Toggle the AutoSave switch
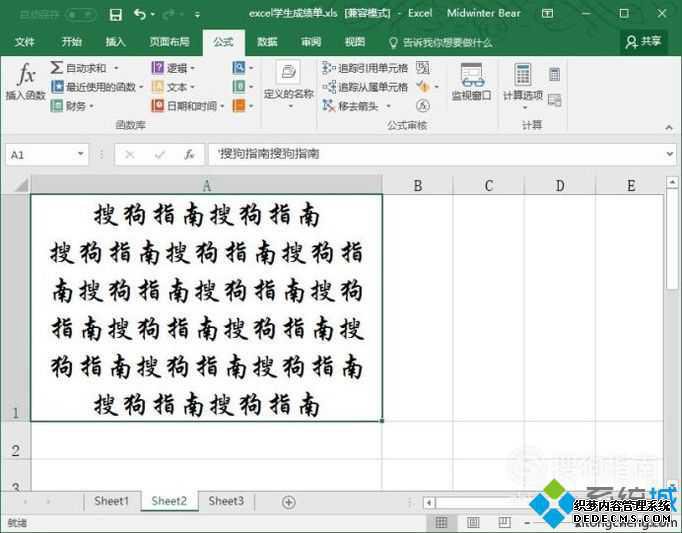 [x=80, y=15]
